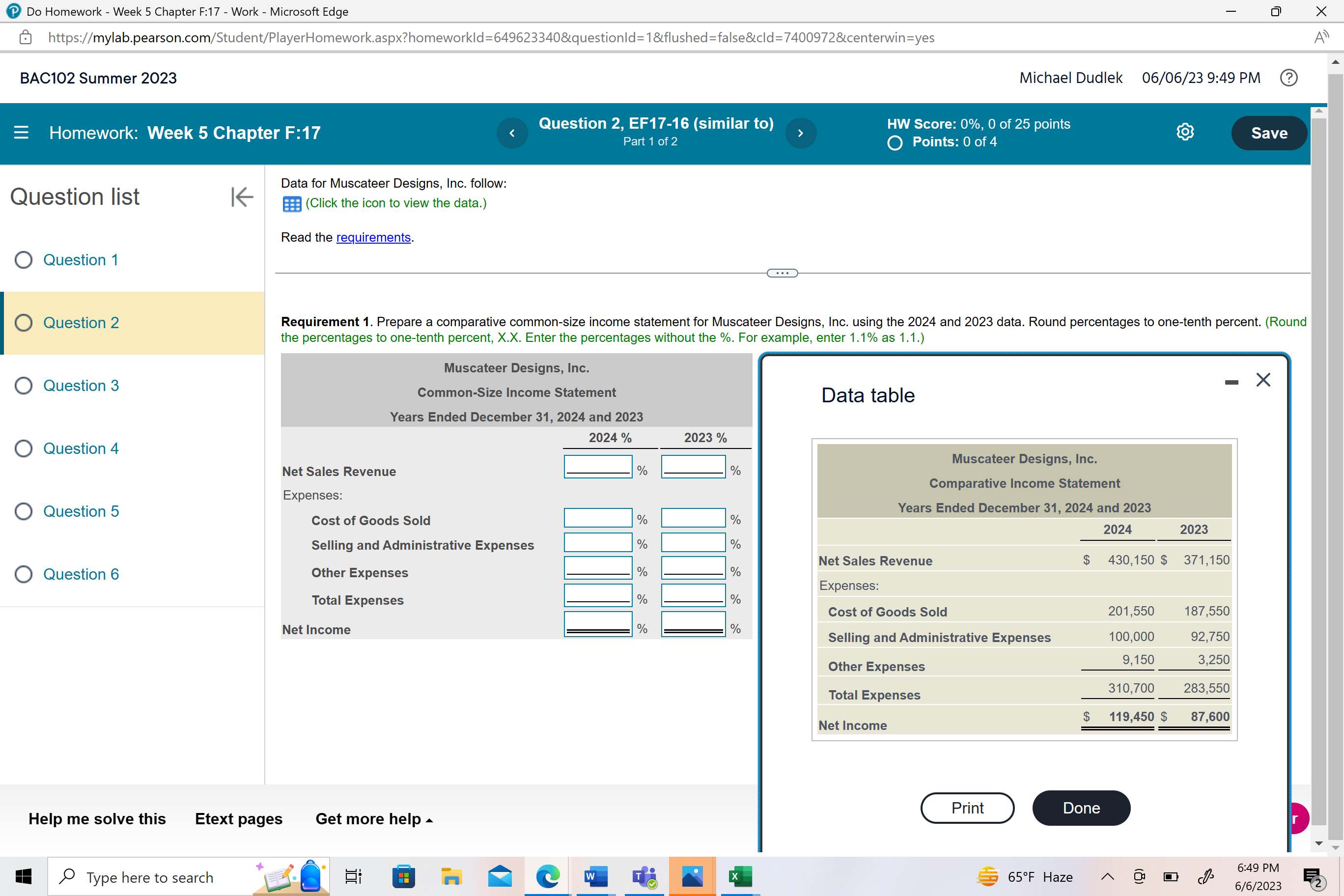1344x896 pixels.
Task: Click the help question mark icon
Action: [1288, 78]
